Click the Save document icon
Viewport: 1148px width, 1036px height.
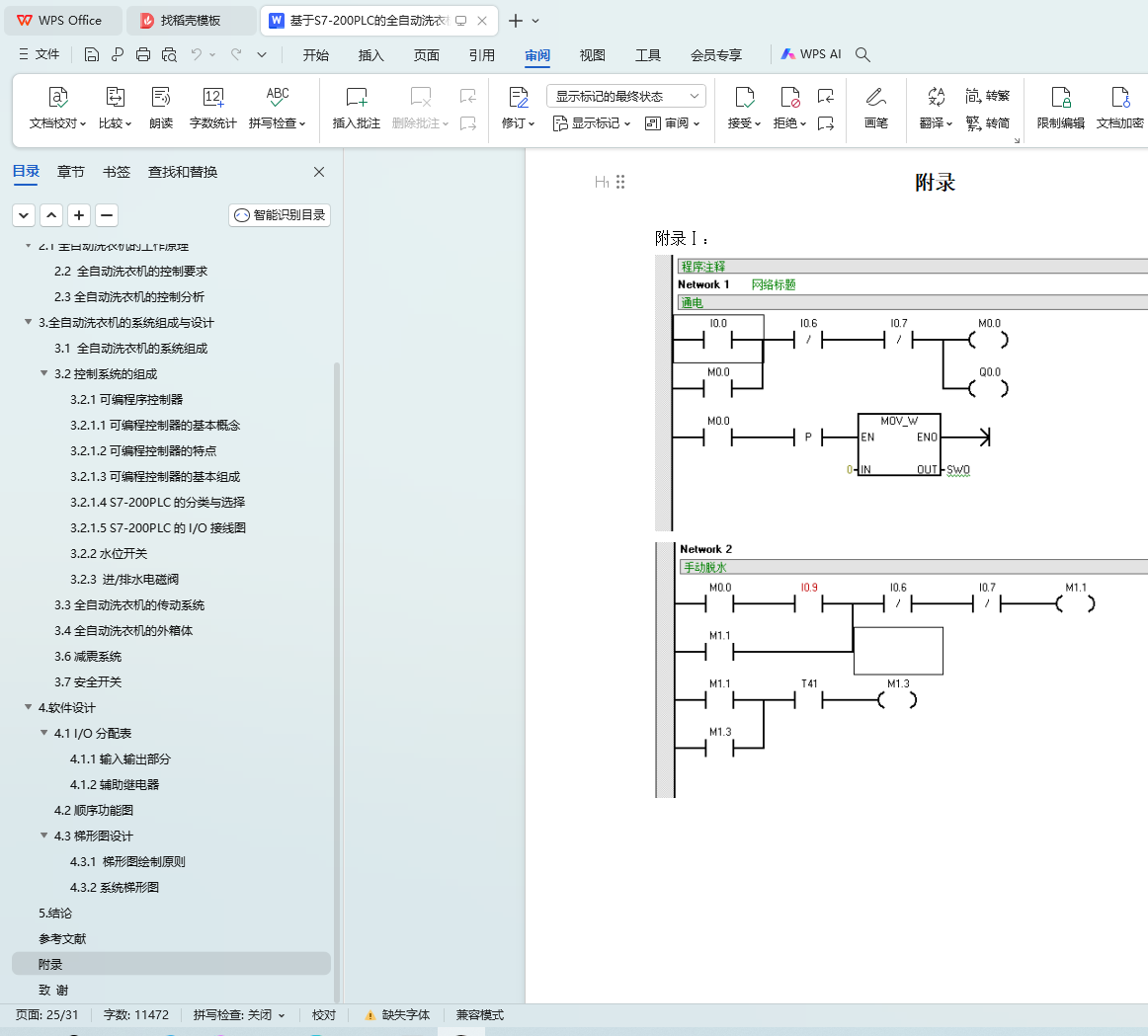[x=92, y=54]
